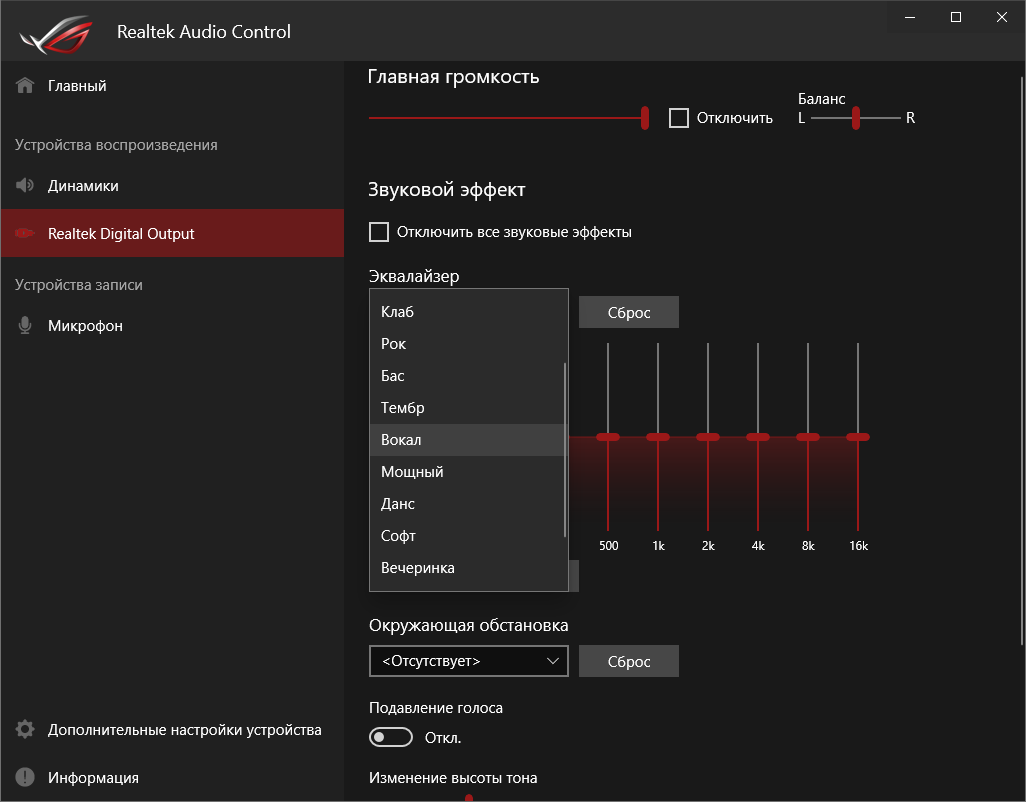Click the Realtek Digital Output device icon

point(25,234)
